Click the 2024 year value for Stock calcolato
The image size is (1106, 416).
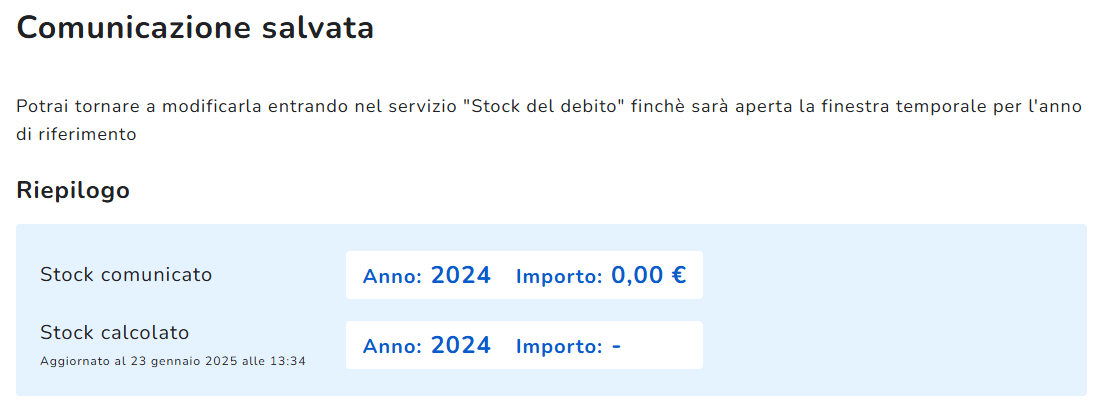[x=460, y=345]
